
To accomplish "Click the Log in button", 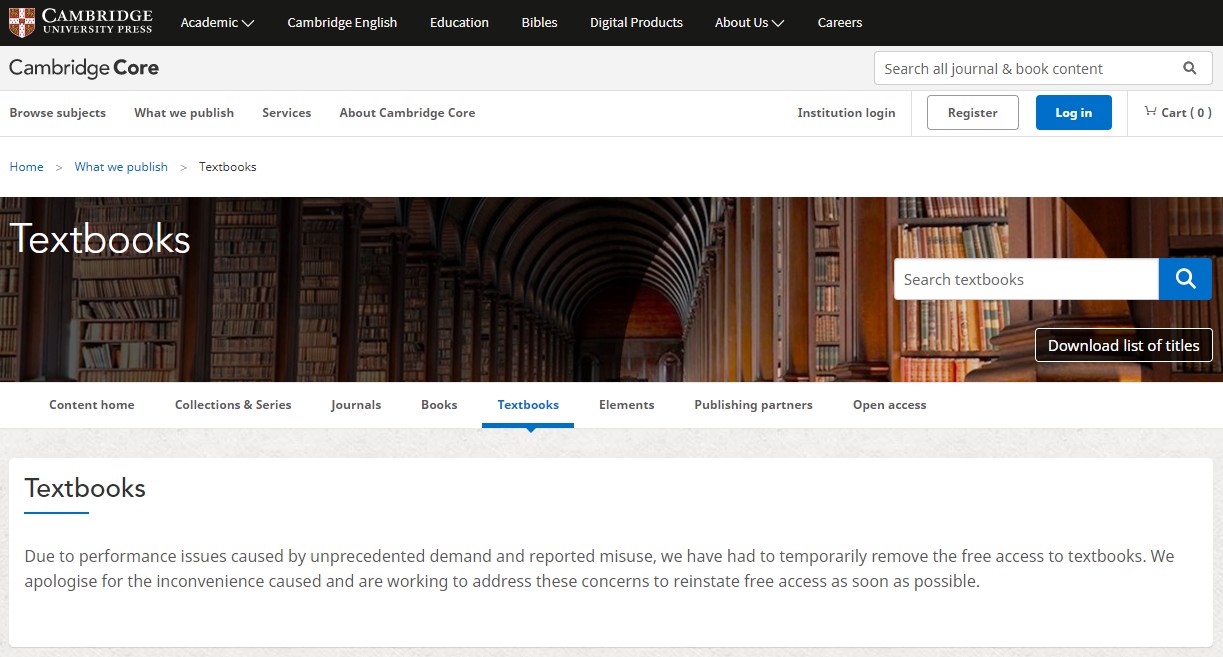I will coord(1073,113).
